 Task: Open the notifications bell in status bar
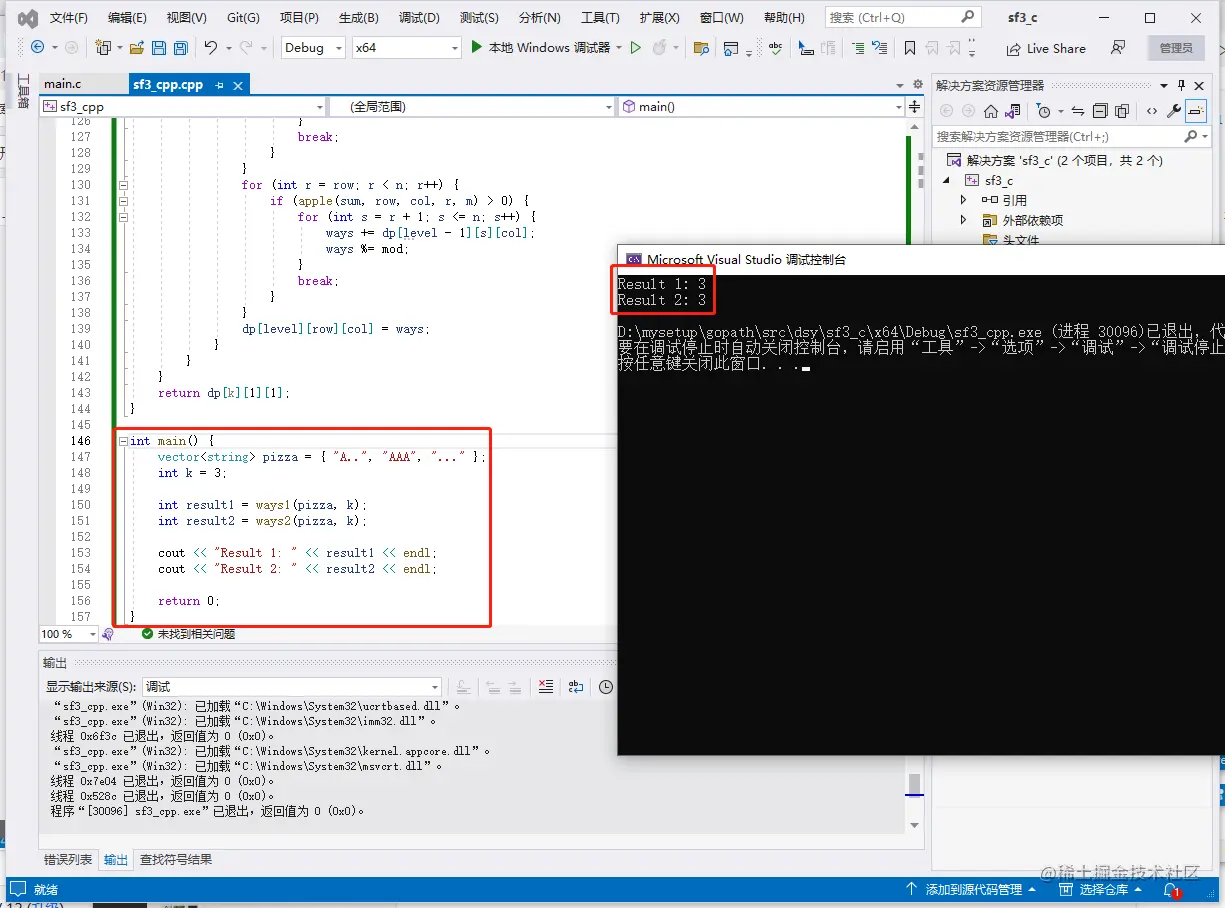click(1170, 889)
